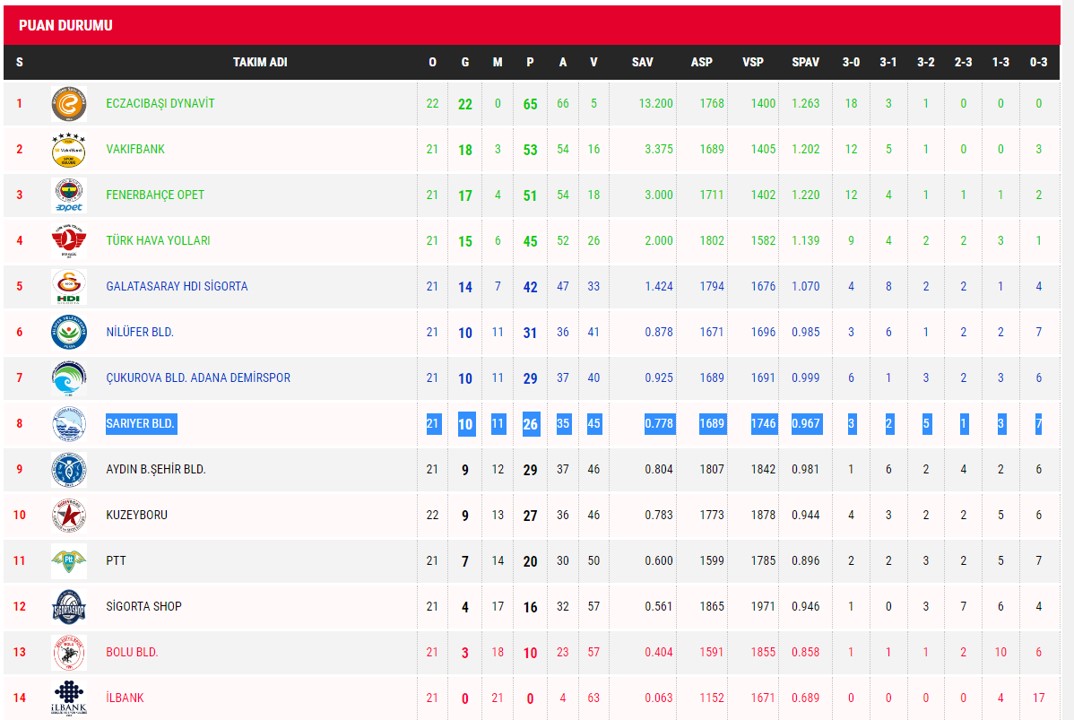Click the VakıfBank team logo

click(x=68, y=150)
